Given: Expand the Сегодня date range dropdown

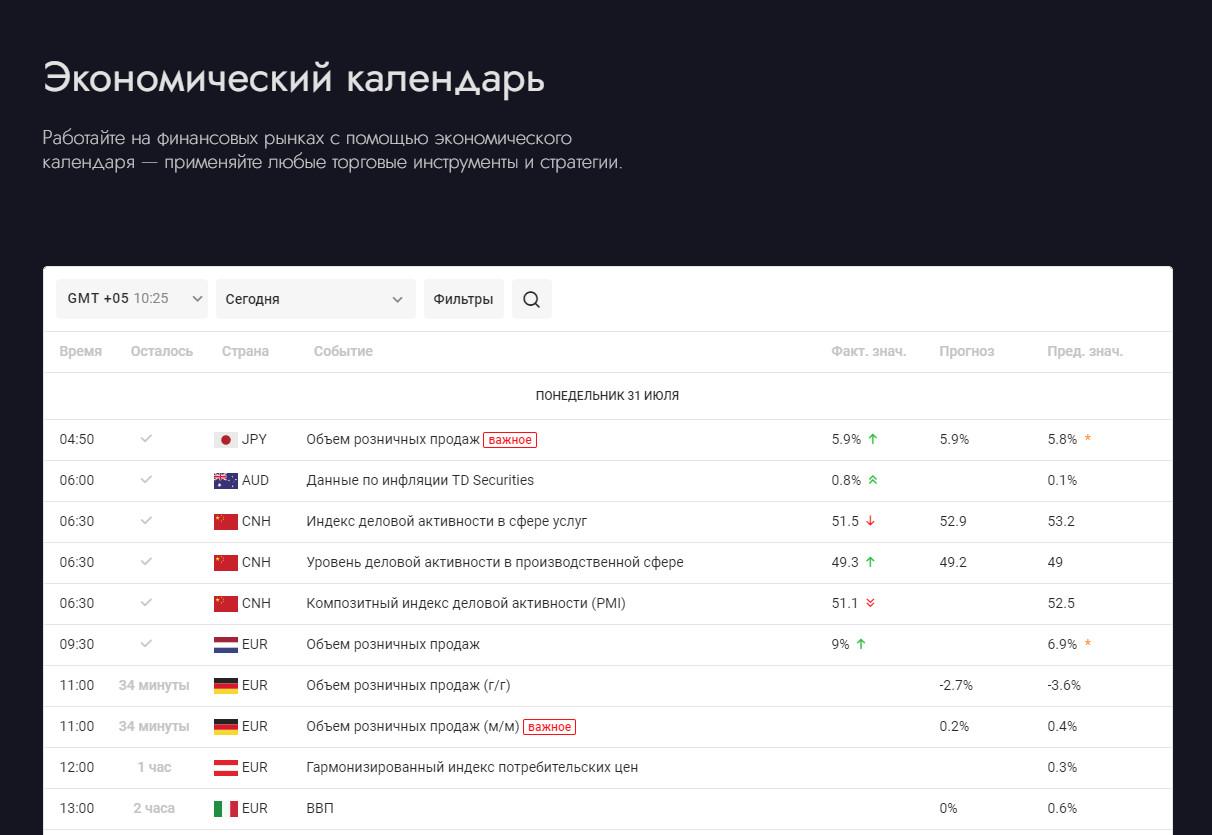Looking at the screenshot, I should point(315,299).
